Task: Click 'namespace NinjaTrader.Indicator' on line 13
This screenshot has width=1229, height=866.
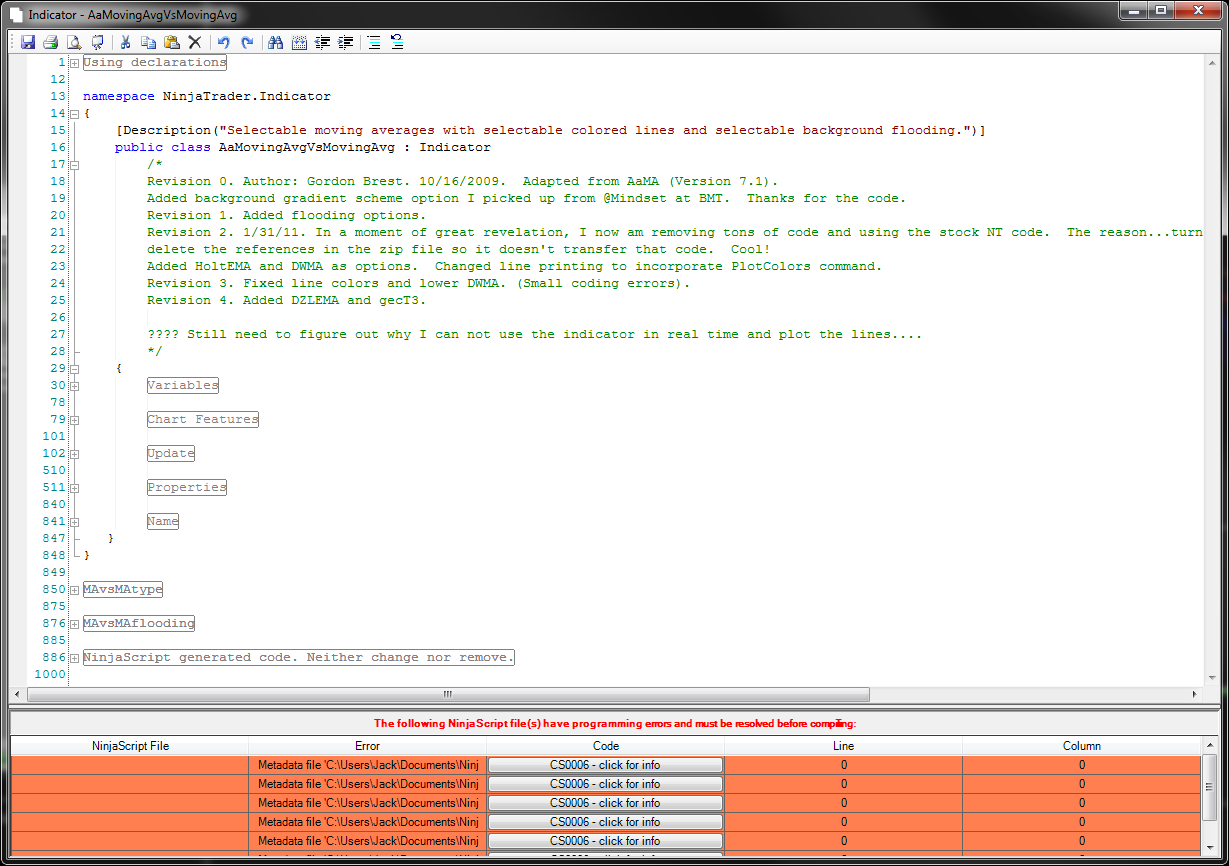Action: [207, 97]
